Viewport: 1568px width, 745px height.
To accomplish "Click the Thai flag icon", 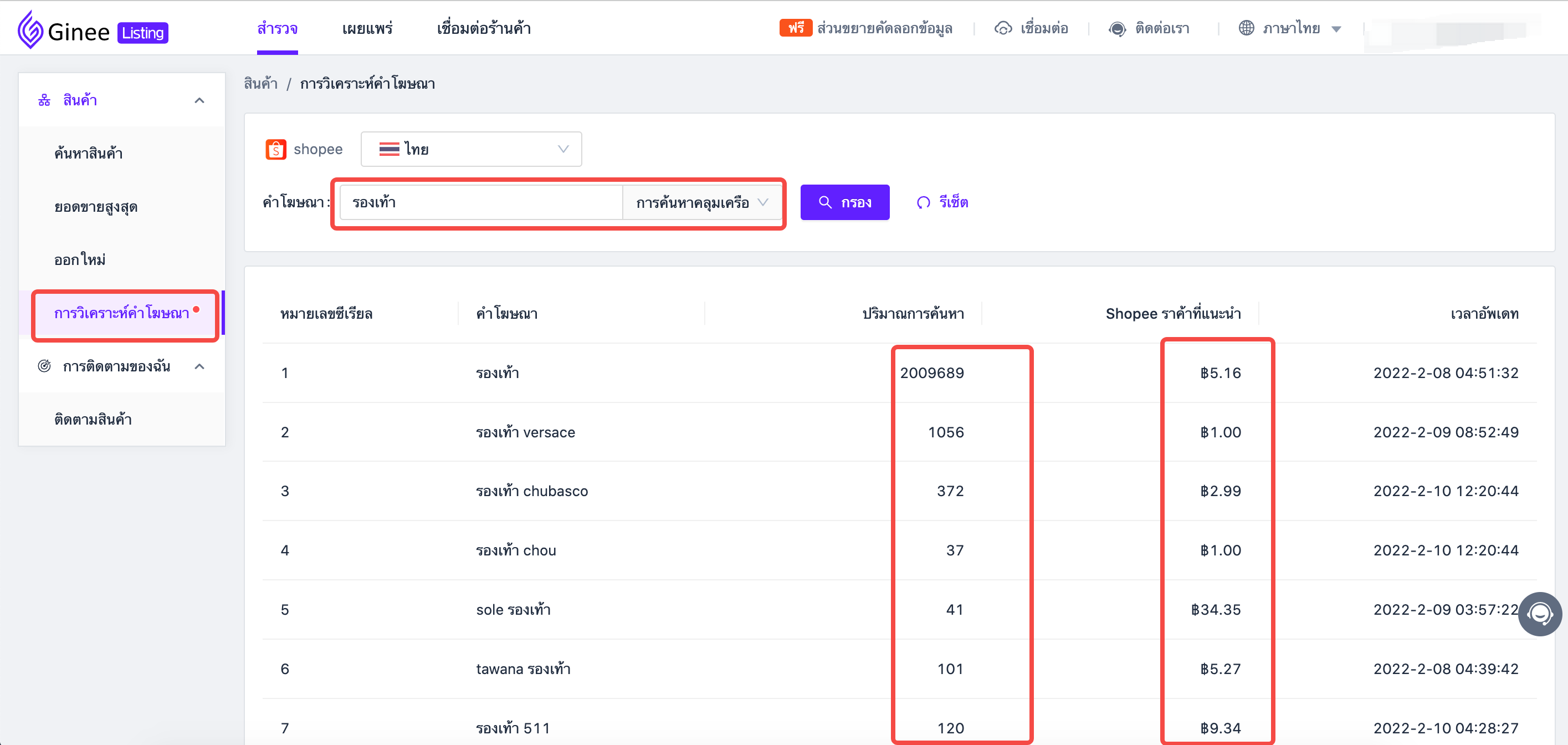I will [389, 149].
